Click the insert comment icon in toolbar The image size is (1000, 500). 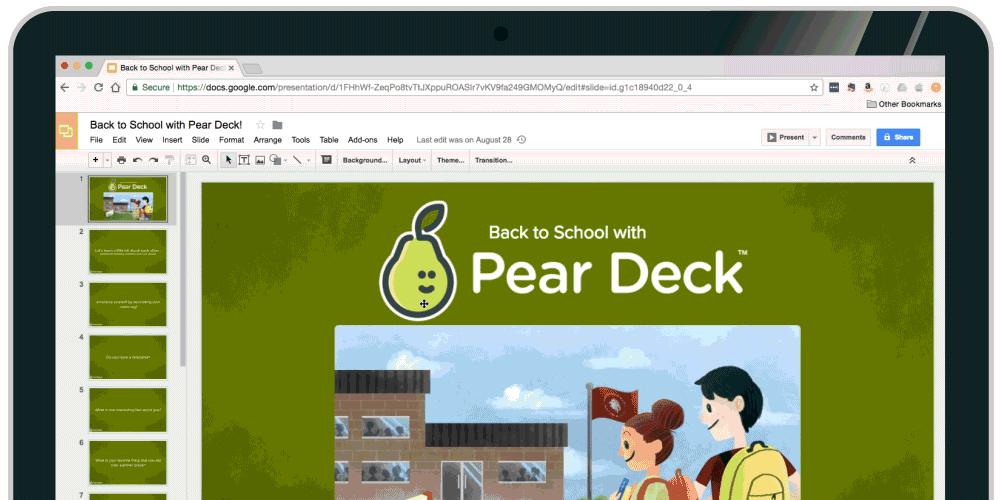pos(327,160)
